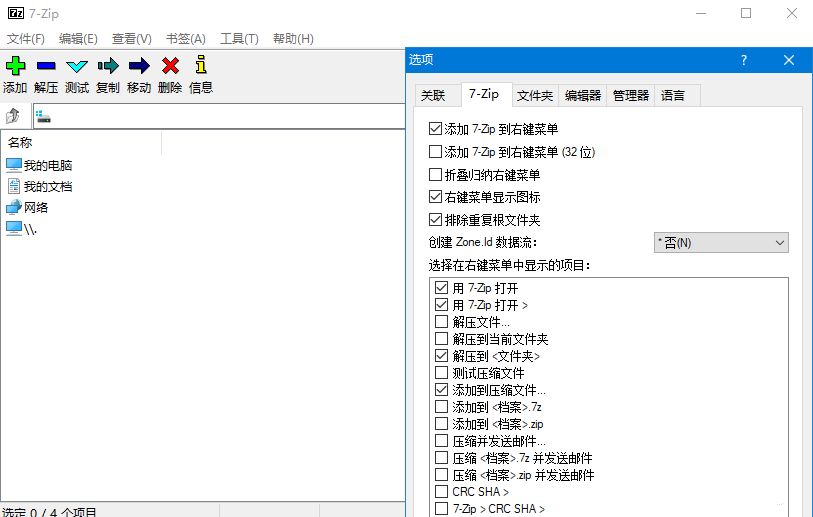Open the 工具(T) menu

[239, 39]
